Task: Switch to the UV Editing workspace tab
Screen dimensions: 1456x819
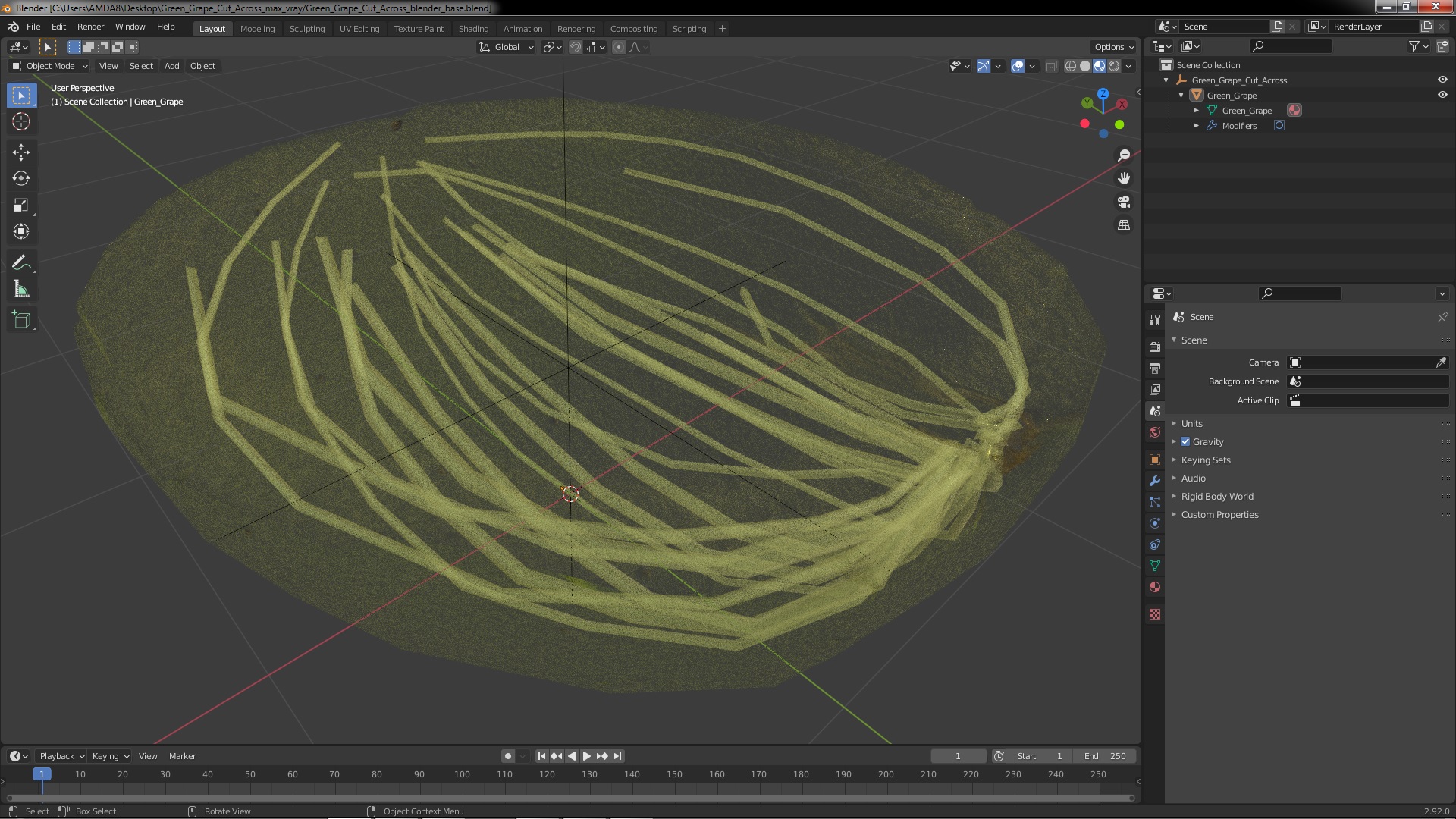Action: point(359,29)
